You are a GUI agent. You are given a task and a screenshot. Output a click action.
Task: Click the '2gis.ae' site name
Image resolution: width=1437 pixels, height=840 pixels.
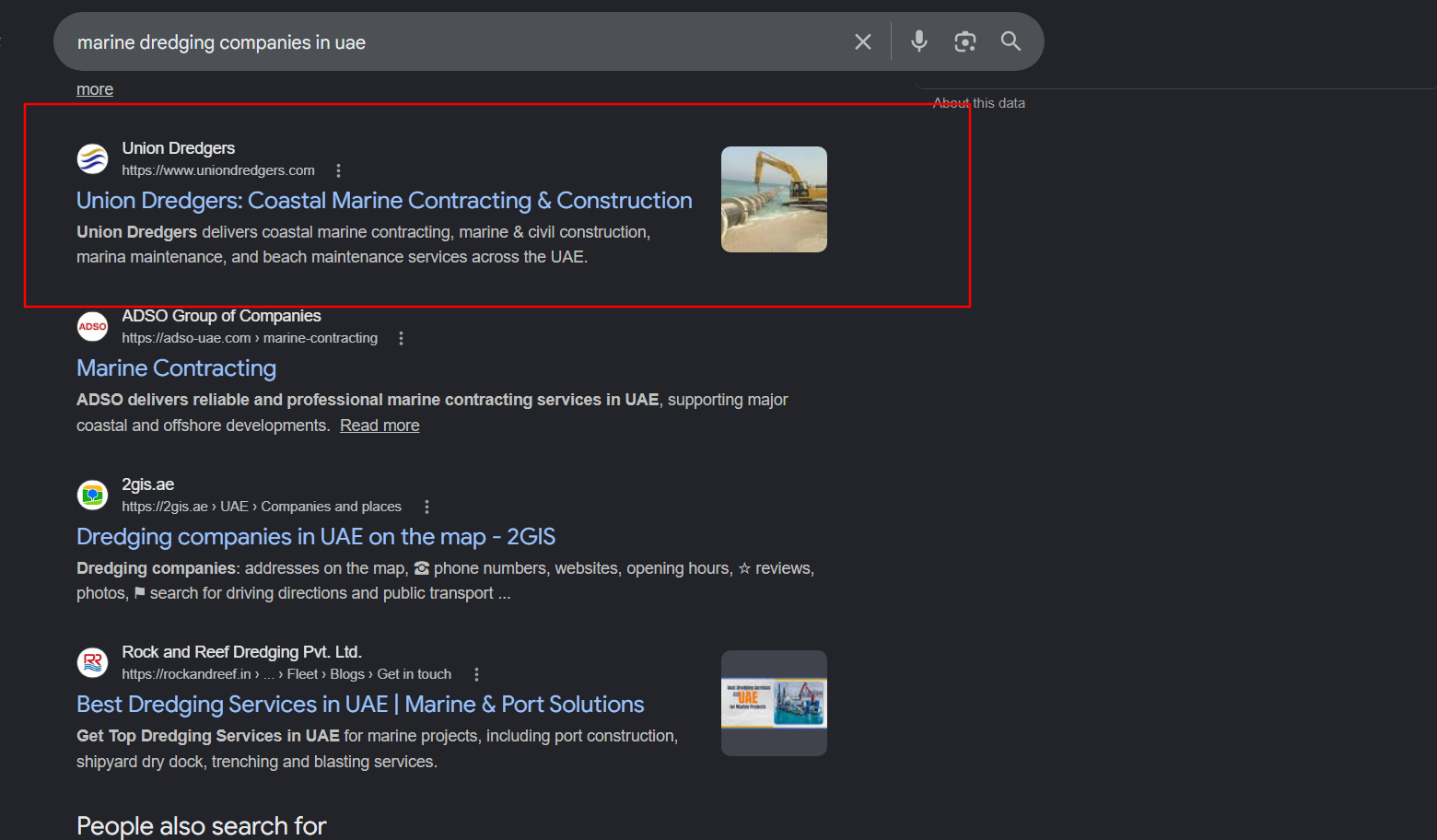pos(148,484)
